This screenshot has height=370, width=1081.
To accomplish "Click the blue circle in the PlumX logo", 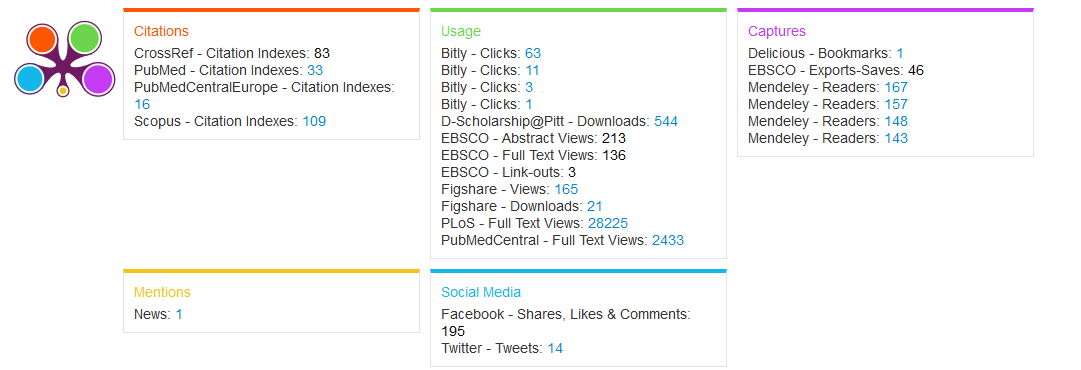I will 29,78.
